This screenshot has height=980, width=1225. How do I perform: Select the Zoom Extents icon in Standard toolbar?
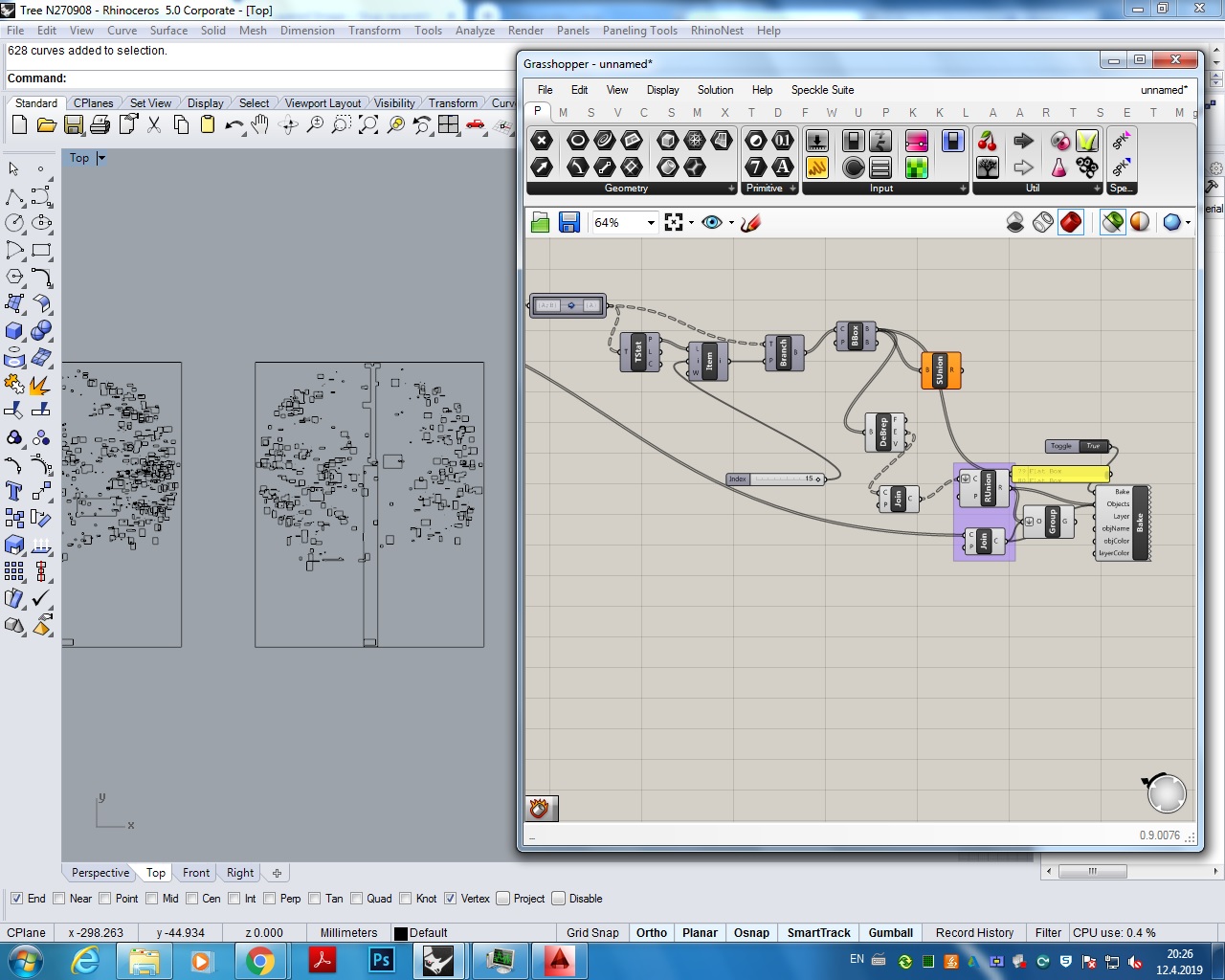point(367,125)
